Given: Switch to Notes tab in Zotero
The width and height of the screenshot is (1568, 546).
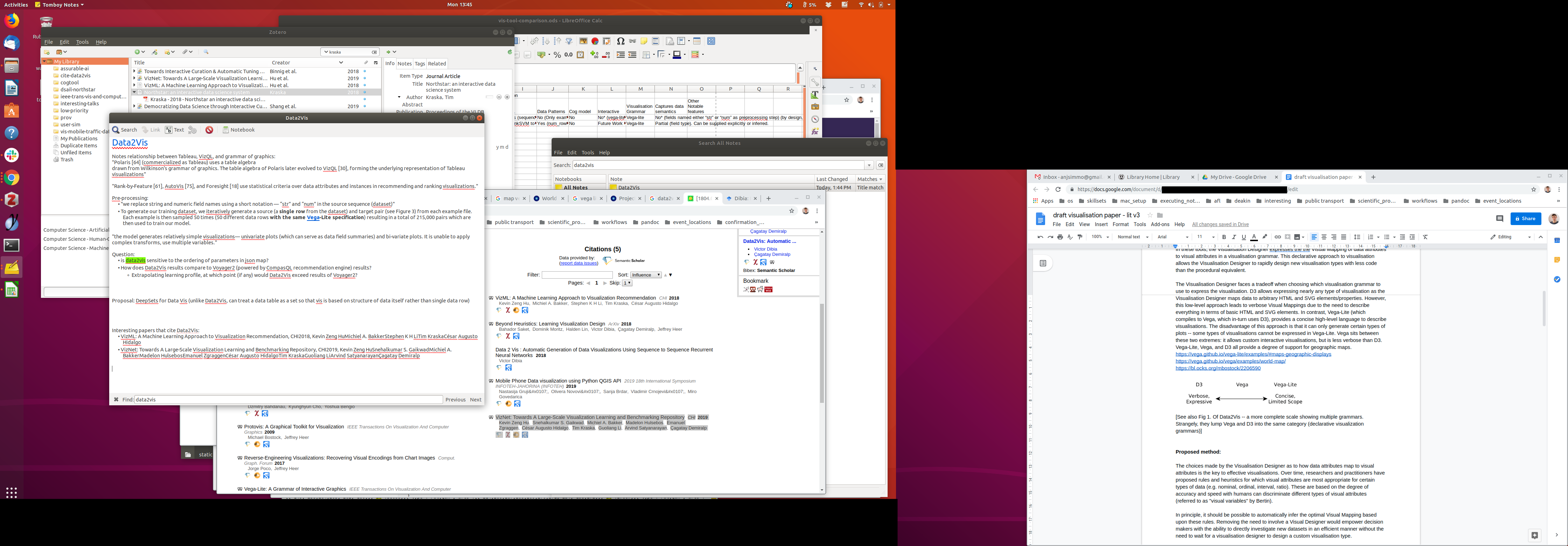Looking at the screenshot, I should 404,63.
